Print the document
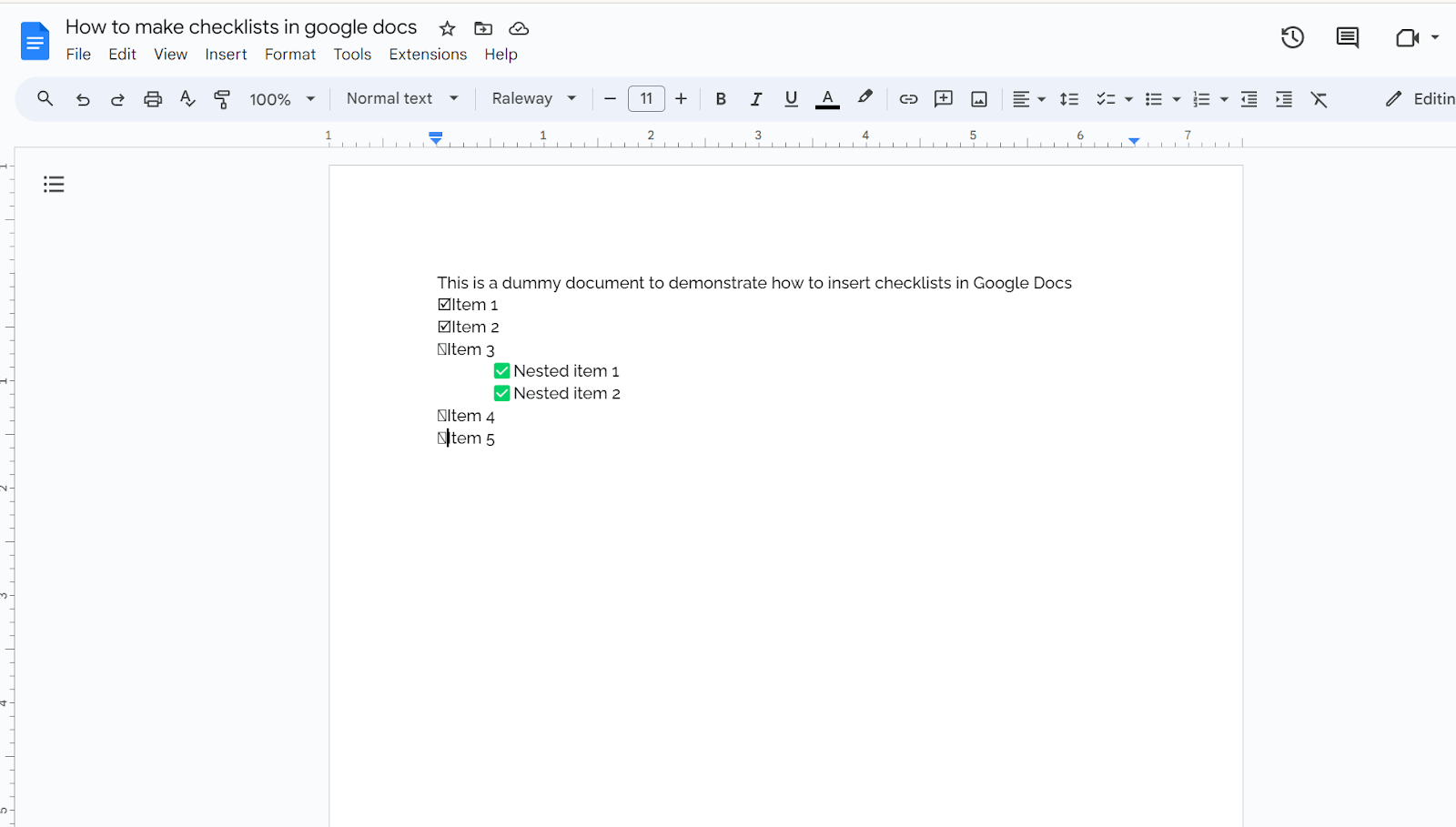The width and height of the screenshot is (1456, 827). (x=153, y=98)
